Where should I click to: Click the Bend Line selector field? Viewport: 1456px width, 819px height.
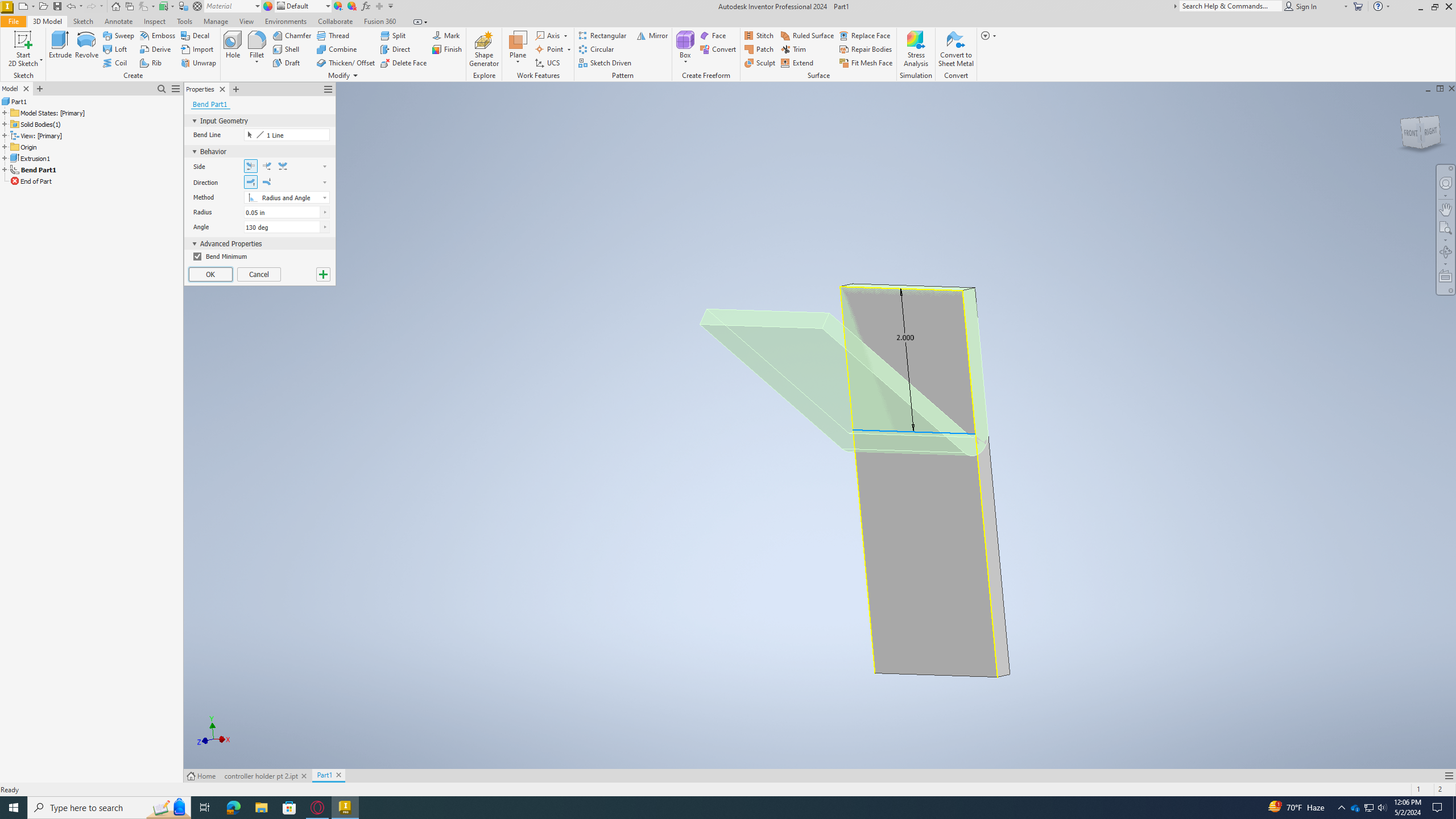coord(287,135)
